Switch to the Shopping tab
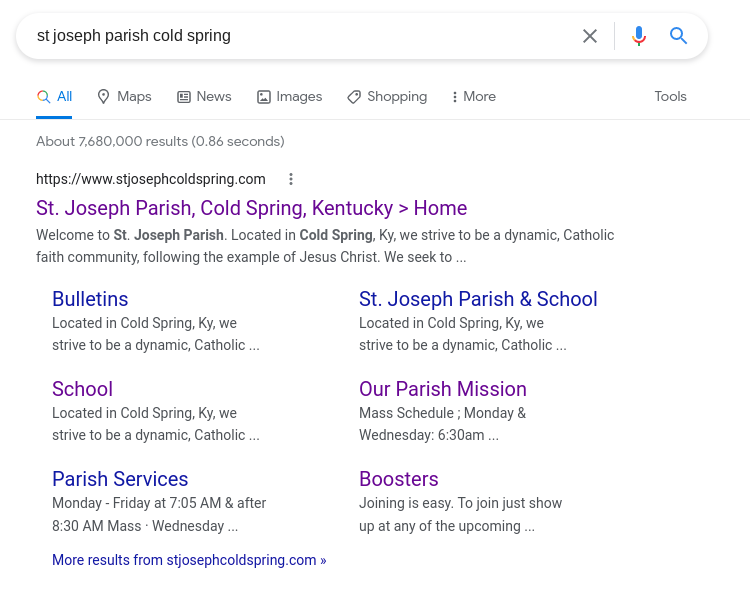 [x=387, y=96]
